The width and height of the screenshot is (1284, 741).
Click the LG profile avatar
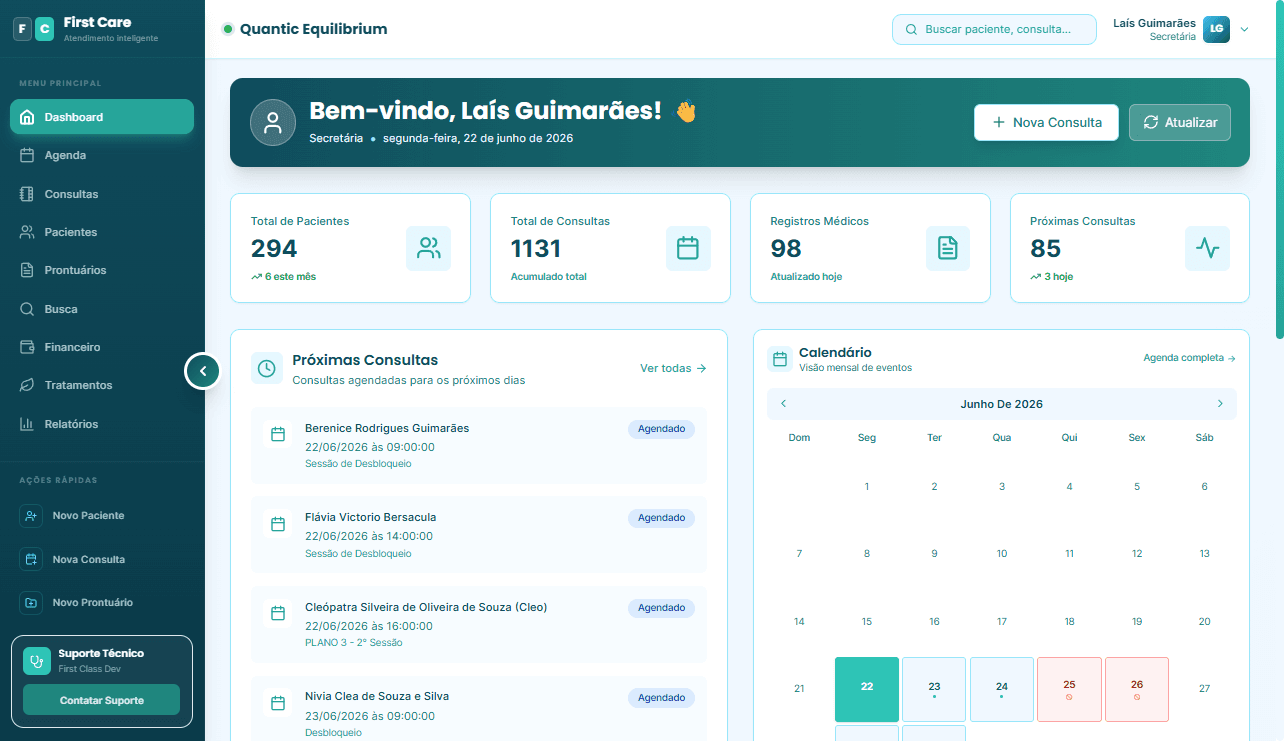pos(1216,29)
